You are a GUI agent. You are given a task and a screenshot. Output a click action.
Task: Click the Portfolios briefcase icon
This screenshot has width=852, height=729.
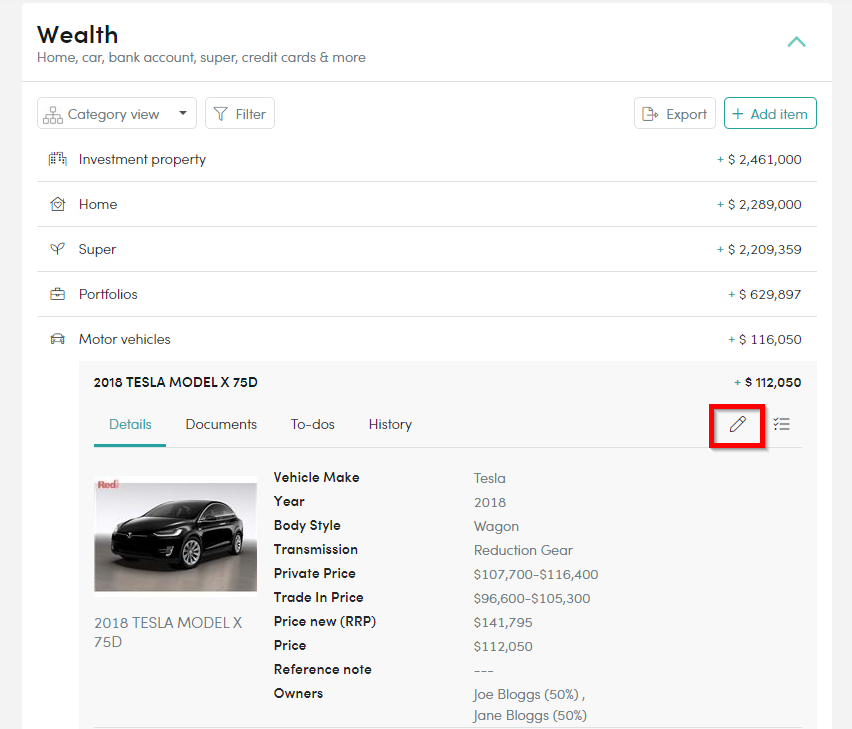pos(58,294)
